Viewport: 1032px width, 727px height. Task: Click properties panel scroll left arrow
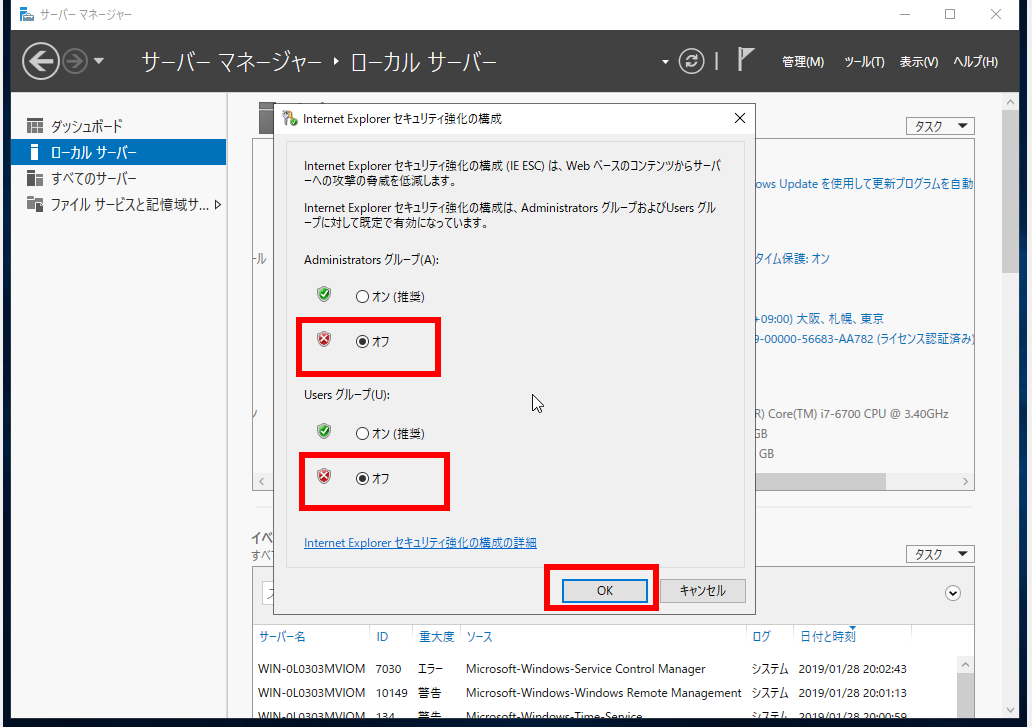click(x=262, y=482)
